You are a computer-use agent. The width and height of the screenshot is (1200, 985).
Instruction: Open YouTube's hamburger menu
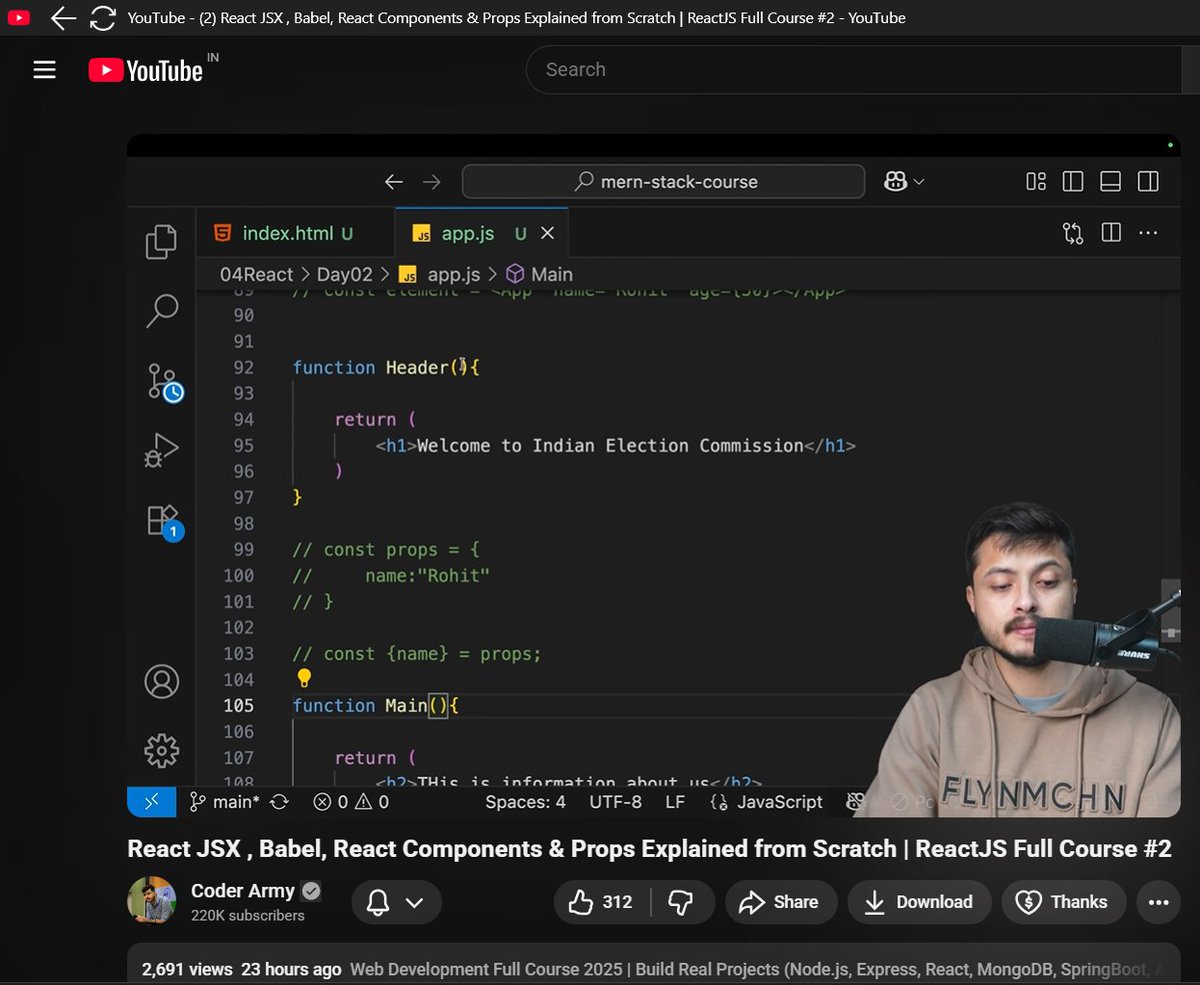click(x=44, y=69)
